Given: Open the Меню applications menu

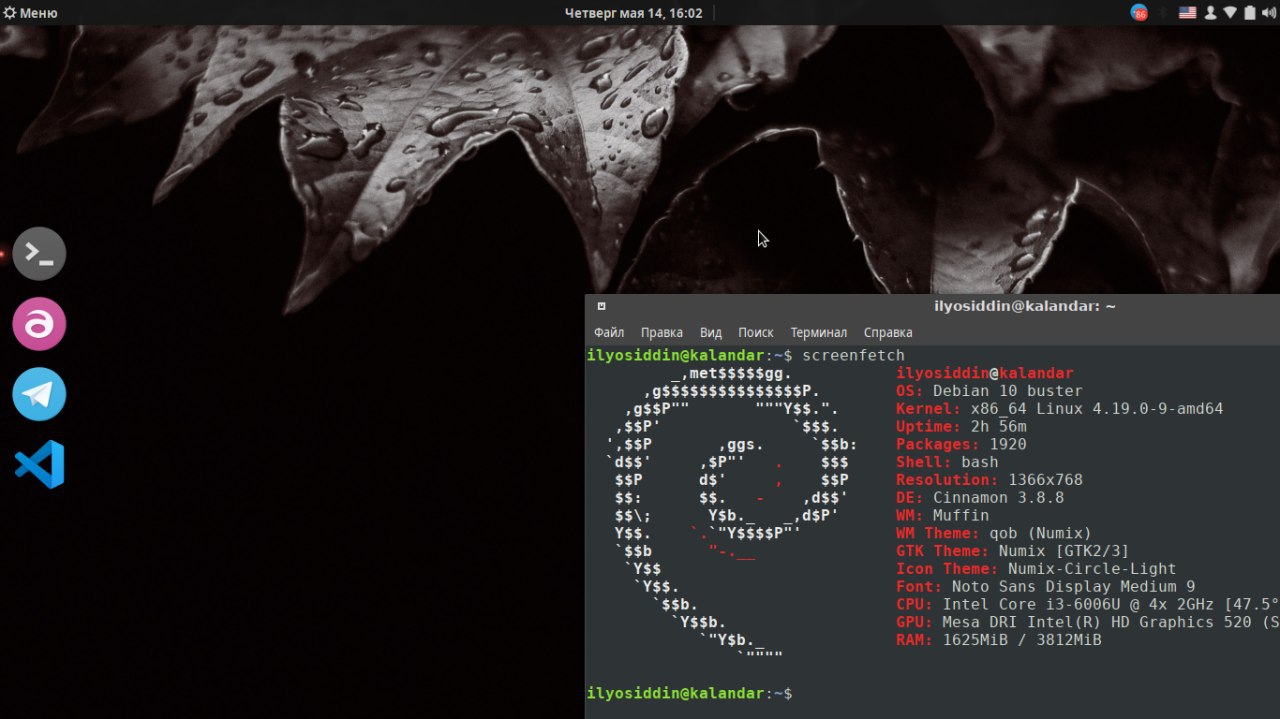Looking at the screenshot, I should pos(30,13).
